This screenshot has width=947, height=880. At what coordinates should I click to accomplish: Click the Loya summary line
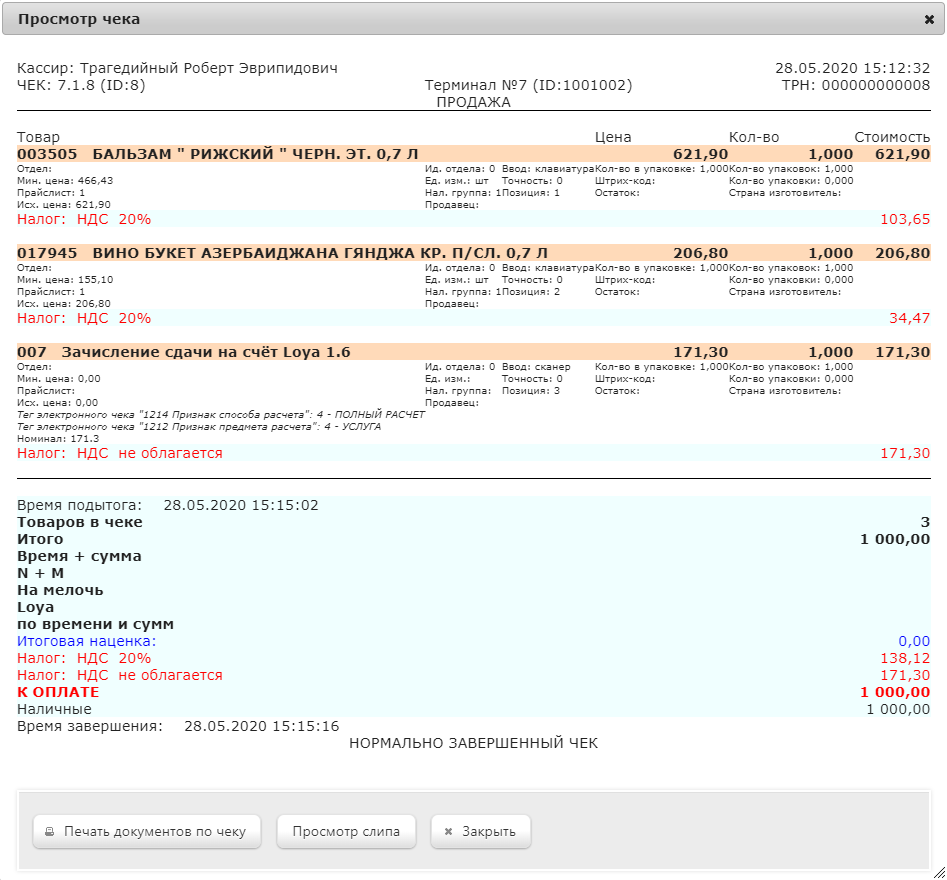click(x=35, y=607)
